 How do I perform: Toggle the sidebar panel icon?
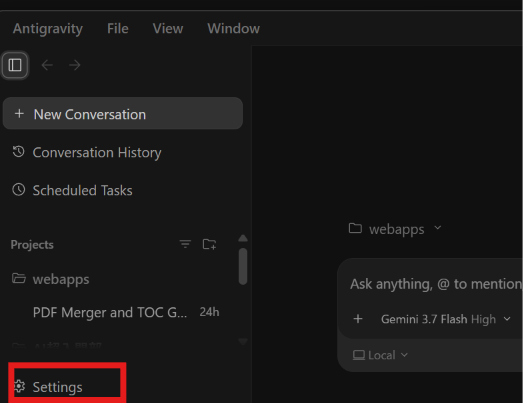tap(15, 65)
